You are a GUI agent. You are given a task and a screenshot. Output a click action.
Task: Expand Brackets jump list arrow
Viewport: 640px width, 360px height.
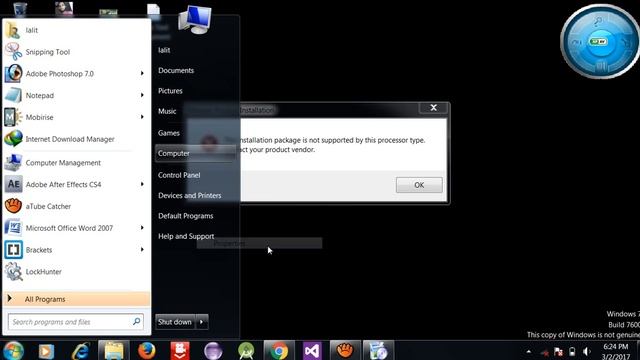click(x=142, y=249)
